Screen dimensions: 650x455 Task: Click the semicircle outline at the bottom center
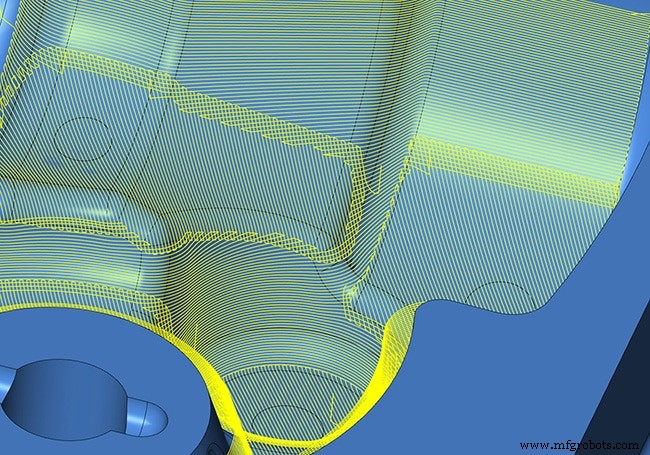pyautogui.click(x=283, y=417)
